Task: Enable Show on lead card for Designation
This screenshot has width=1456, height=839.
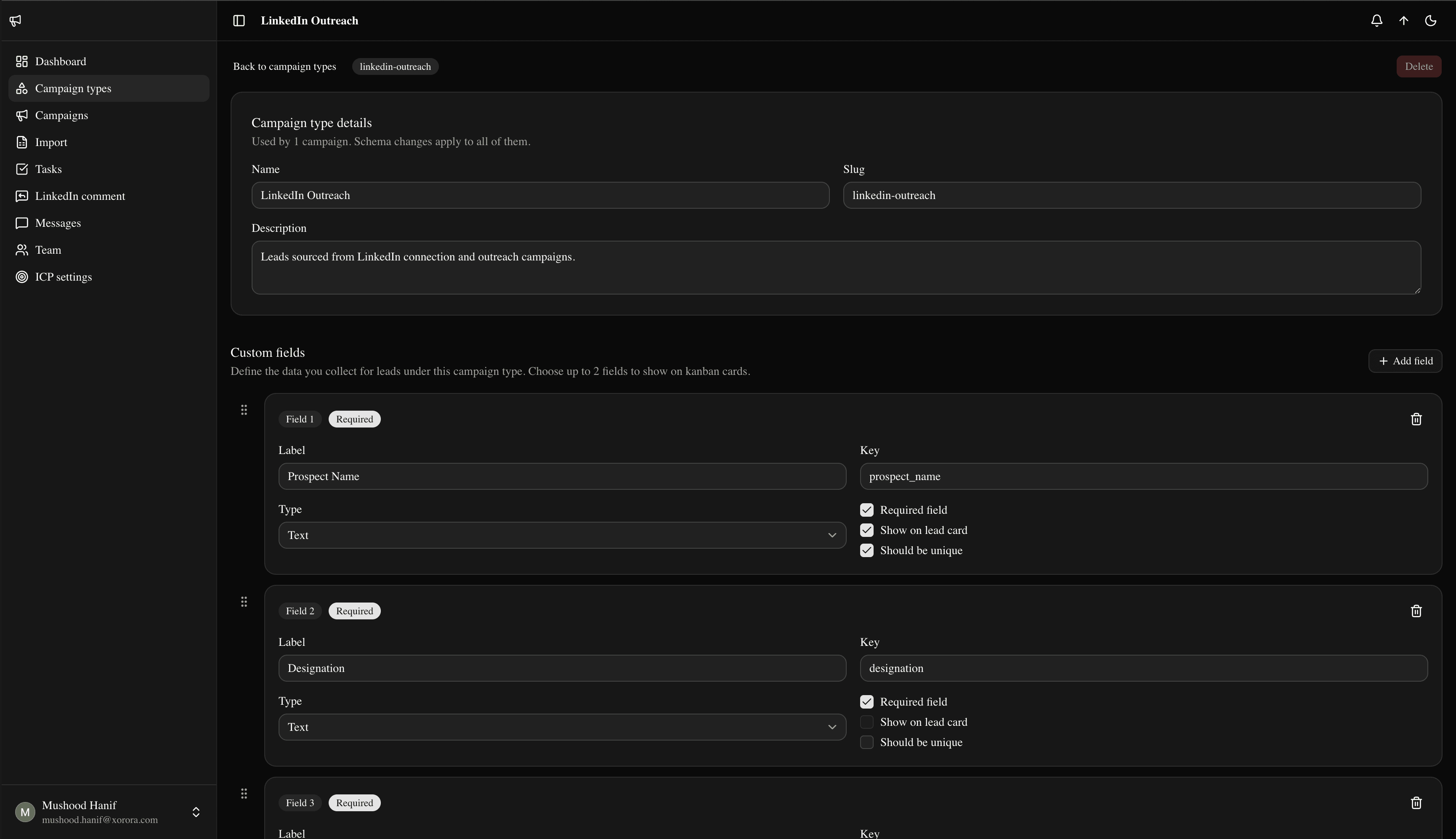Action: click(x=866, y=722)
